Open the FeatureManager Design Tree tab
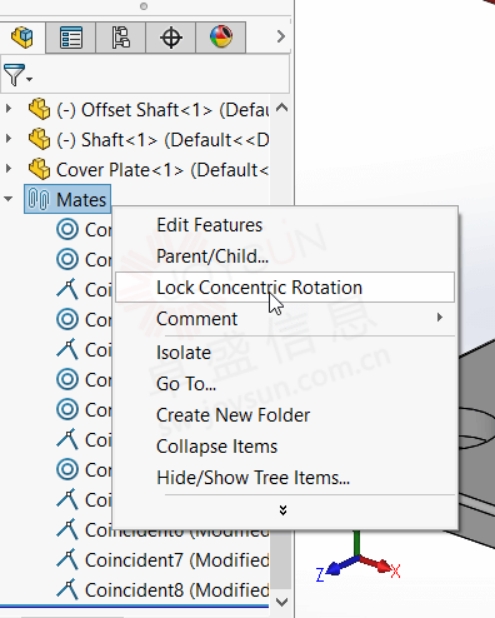 click(22, 37)
